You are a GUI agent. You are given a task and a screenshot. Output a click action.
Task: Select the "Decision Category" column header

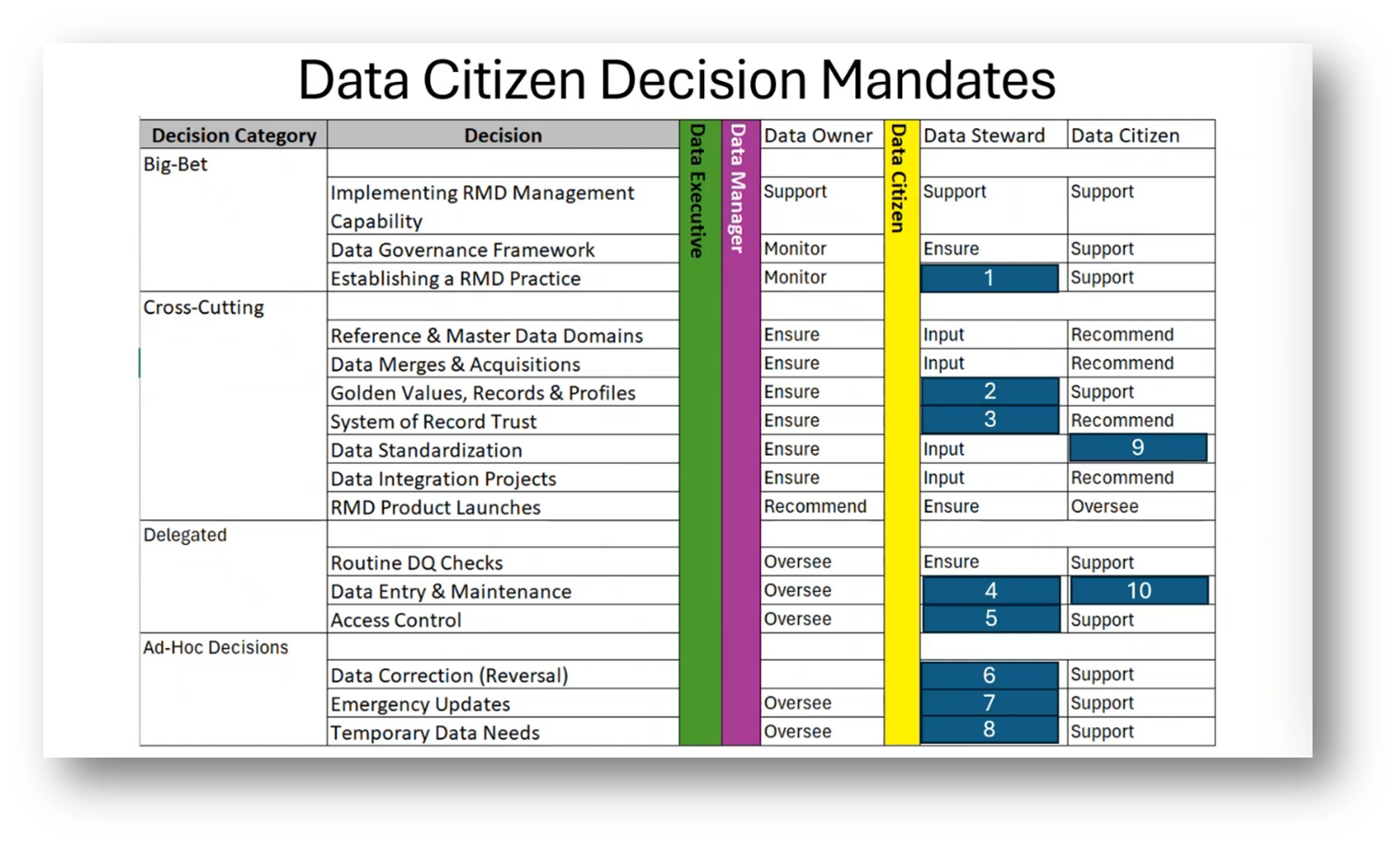pyautogui.click(x=234, y=134)
